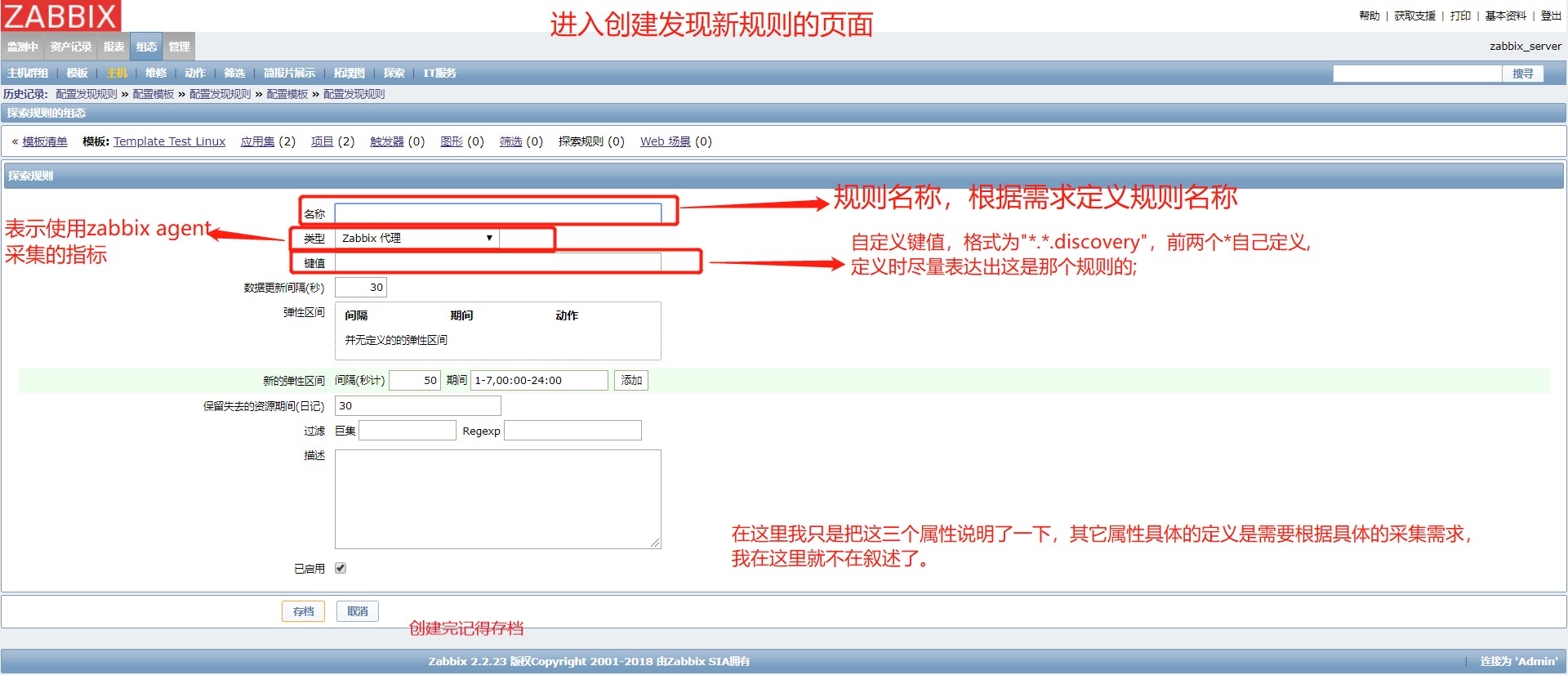Viewport: 1568px width, 675px height.
Task: Open the 监测中 main tab
Action: coord(23,47)
